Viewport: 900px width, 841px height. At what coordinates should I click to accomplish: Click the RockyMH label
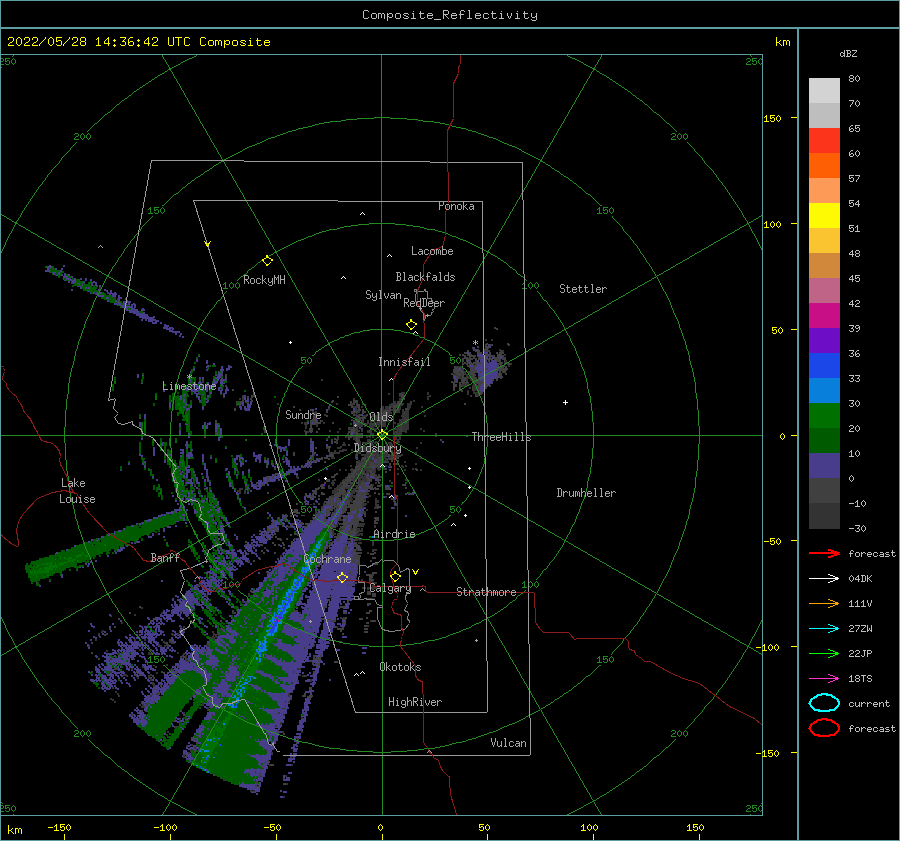[264, 280]
